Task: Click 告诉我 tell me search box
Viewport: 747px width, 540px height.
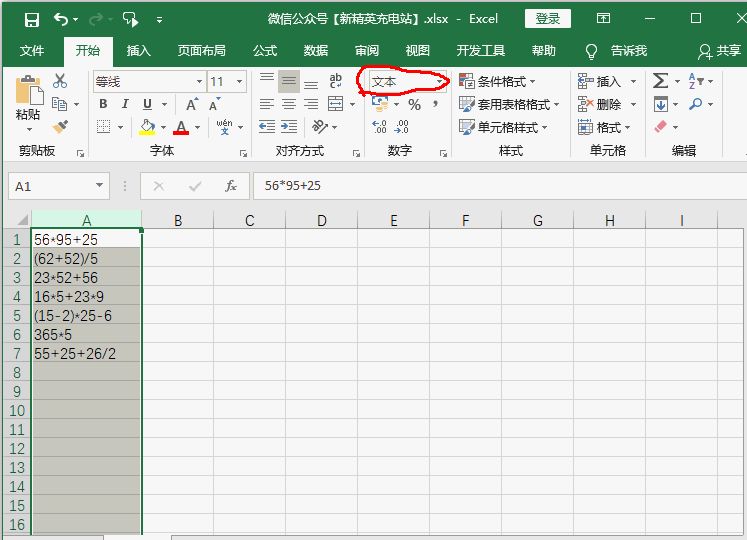Action: pos(616,51)
